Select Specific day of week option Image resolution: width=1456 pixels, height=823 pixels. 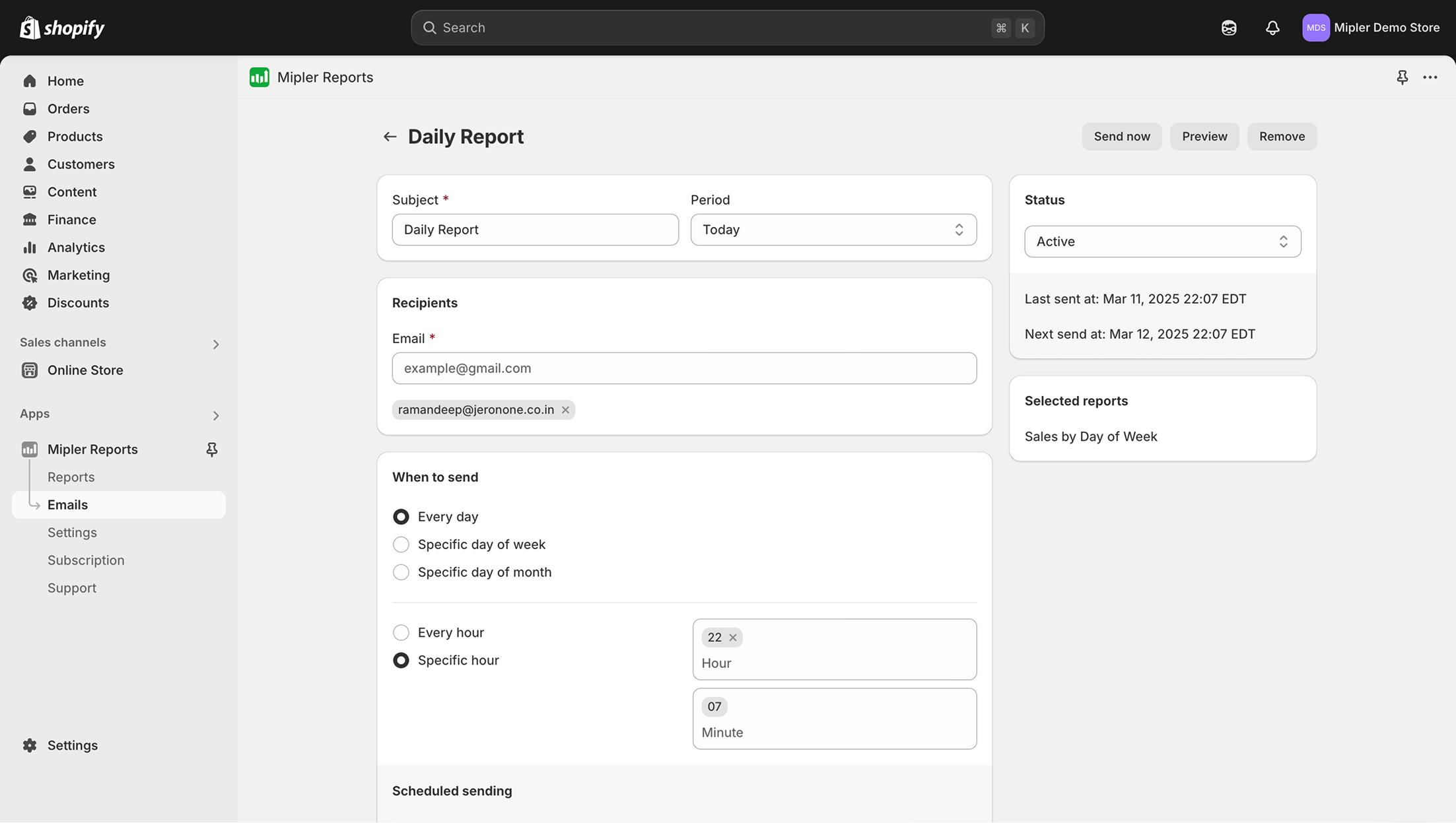pyautogui.click(x=401, y=544)
